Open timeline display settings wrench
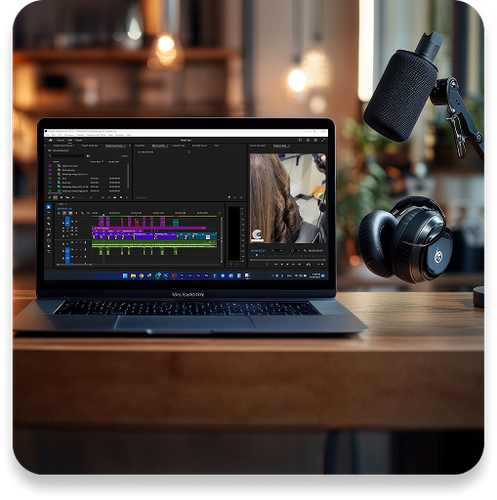Image resolution: width=497 pixels, height=500 pixels. 83,213
